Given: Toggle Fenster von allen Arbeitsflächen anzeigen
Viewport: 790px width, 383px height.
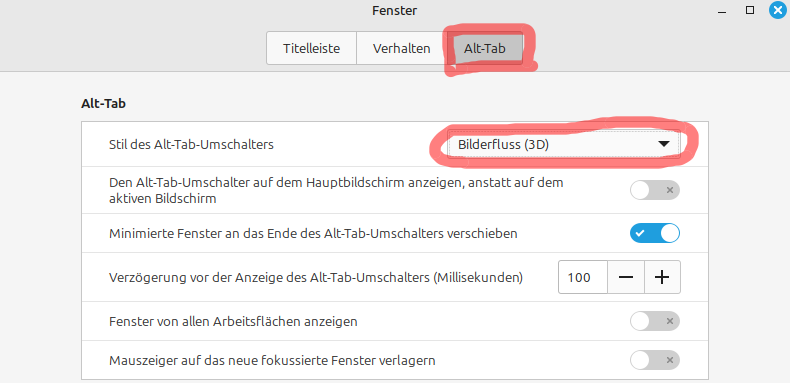Looking at the screenshot, I should tap(654, 321).
